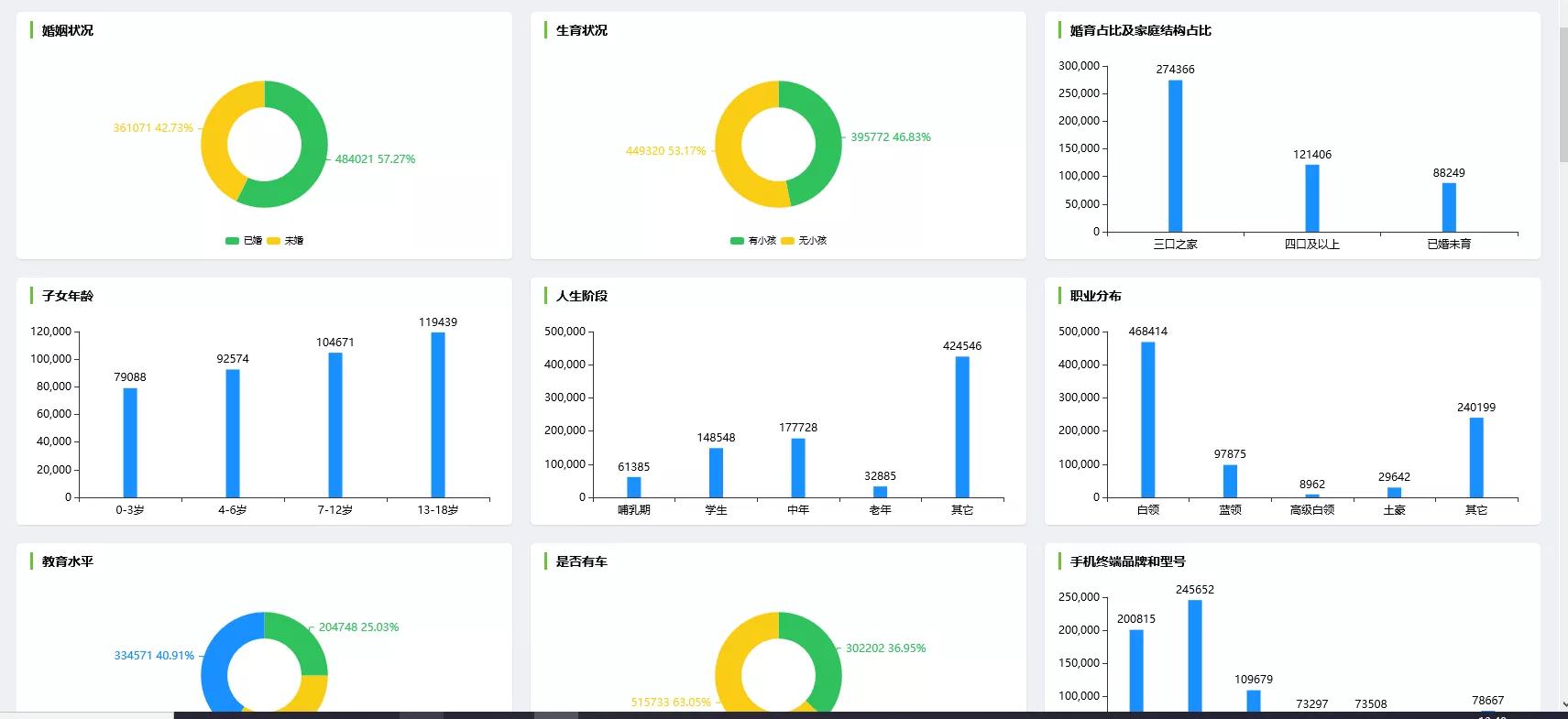Image resolution: width=1568 pixels, height=719 pixels.
Task: Select the 其它 bar valued 240199
Action: point(1476,457)
